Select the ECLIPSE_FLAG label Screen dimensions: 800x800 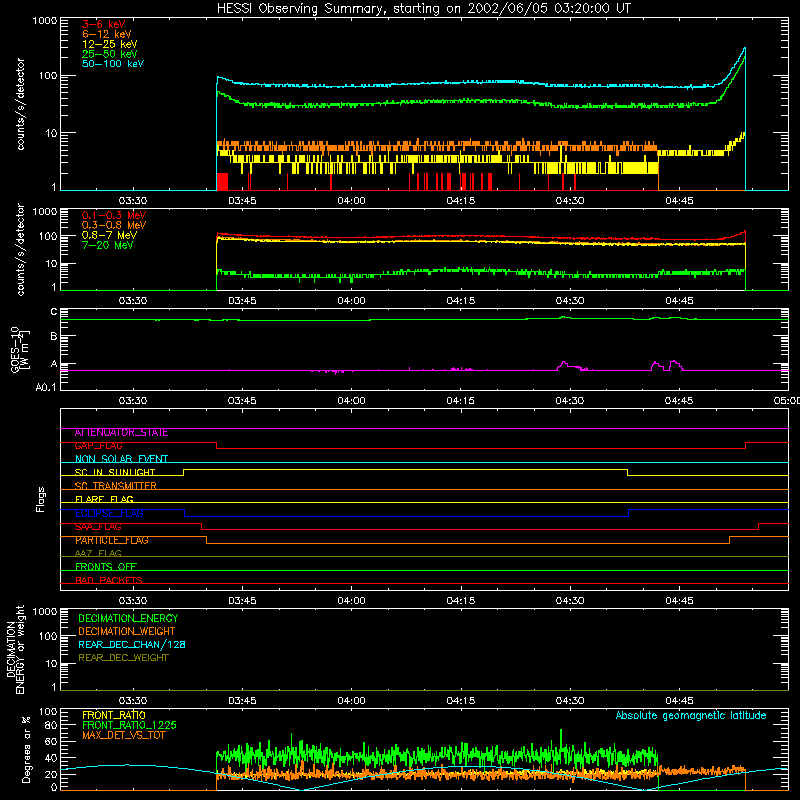(x=109, y=513)
